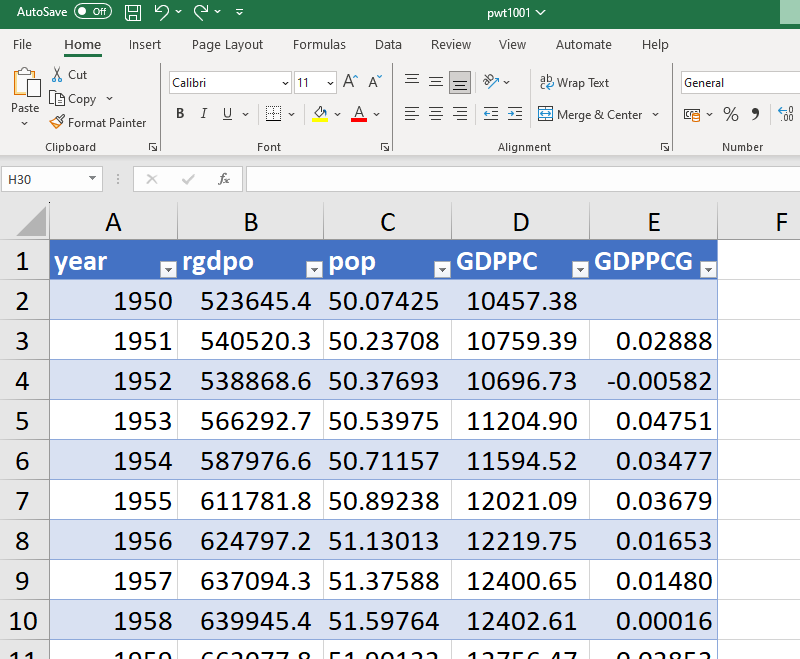Switch to the Formulas ribbon tab
This screenshot has height=659, width=800.
319,44
